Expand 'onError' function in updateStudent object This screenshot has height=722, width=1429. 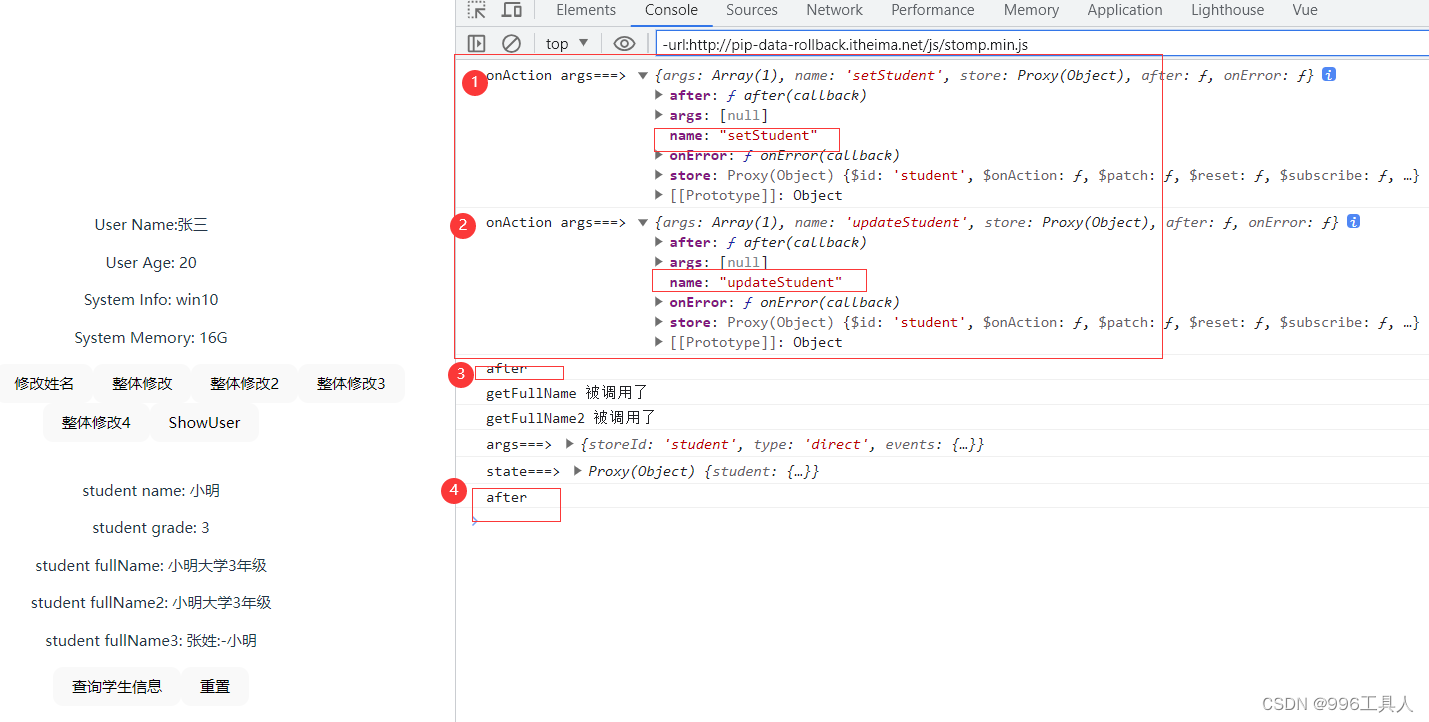pos(658,302)
